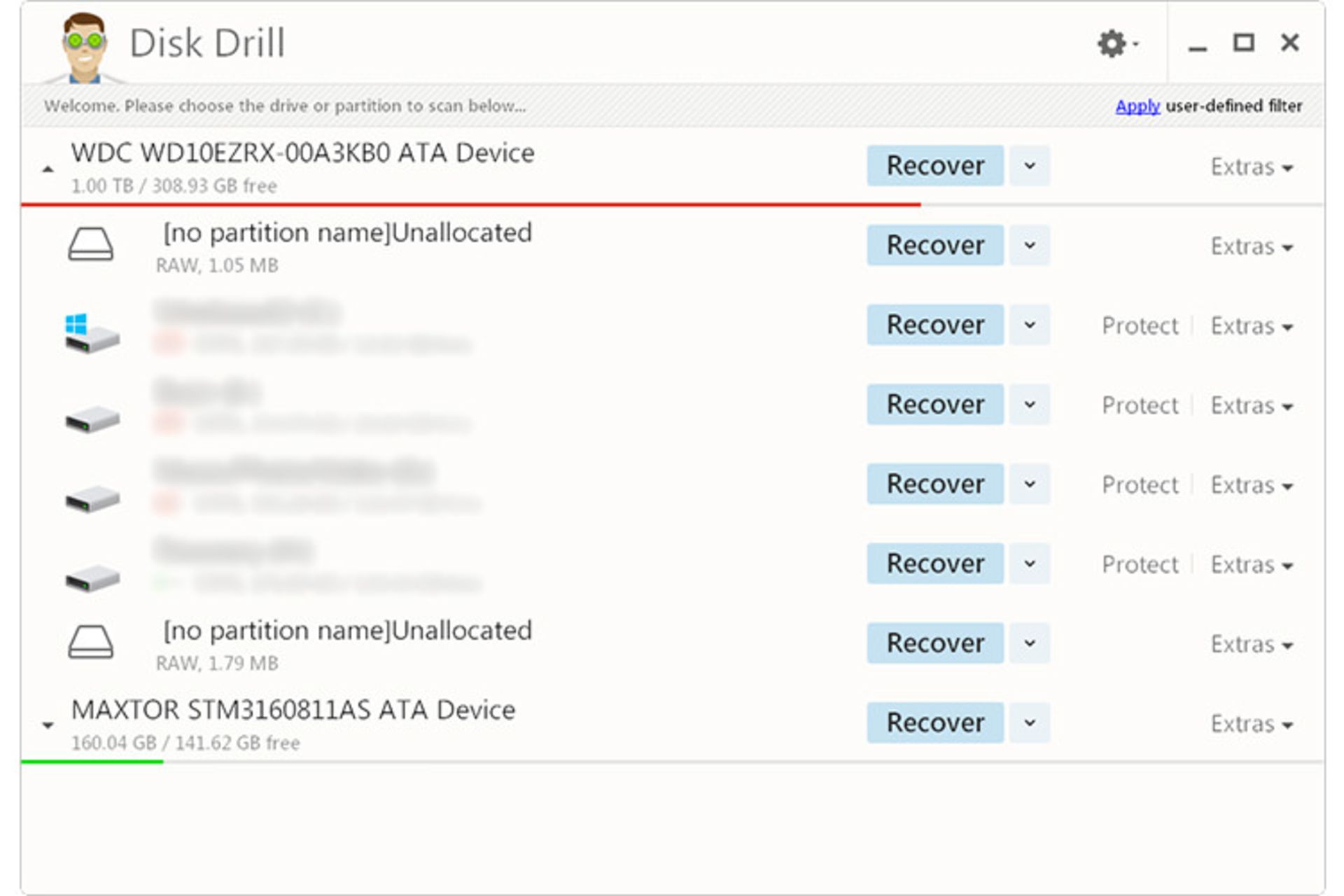The height and width of the screenshot is (896, 1344).
Task: Click the Apply filter link
Action: click(1137, 106)
